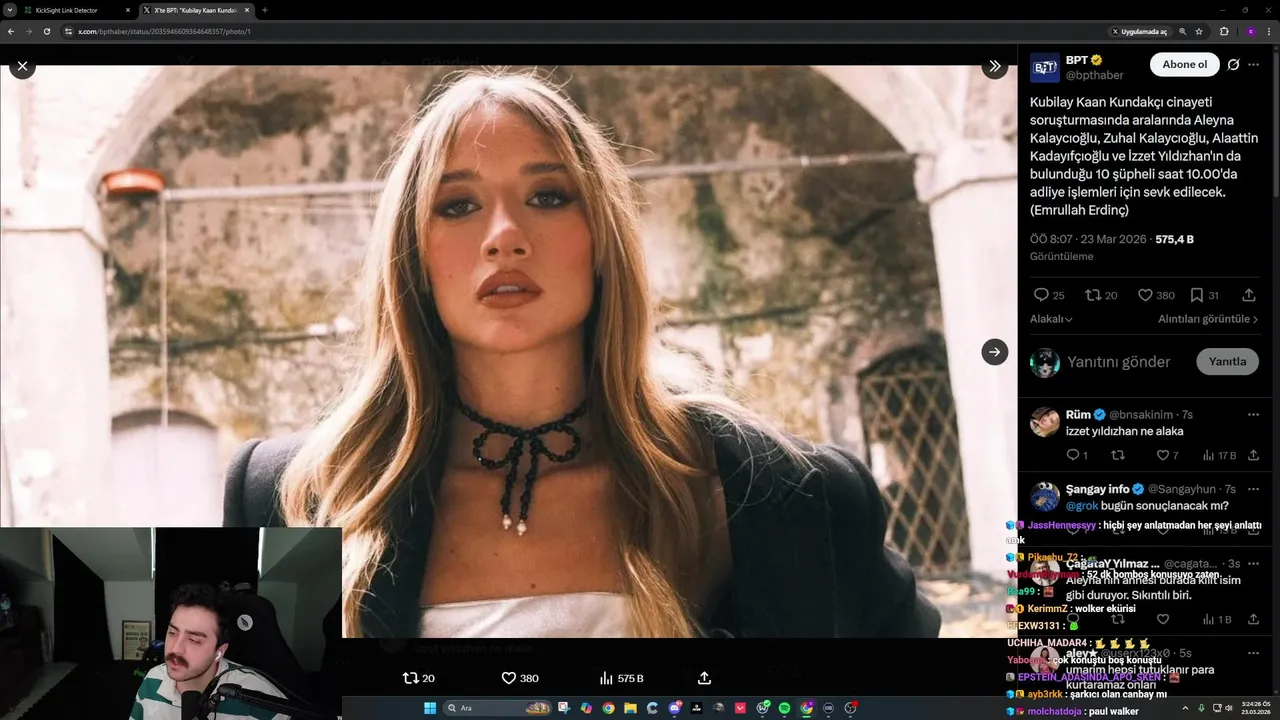
Task: Open the BPT profile avatar
Action: click(1045, 67)
